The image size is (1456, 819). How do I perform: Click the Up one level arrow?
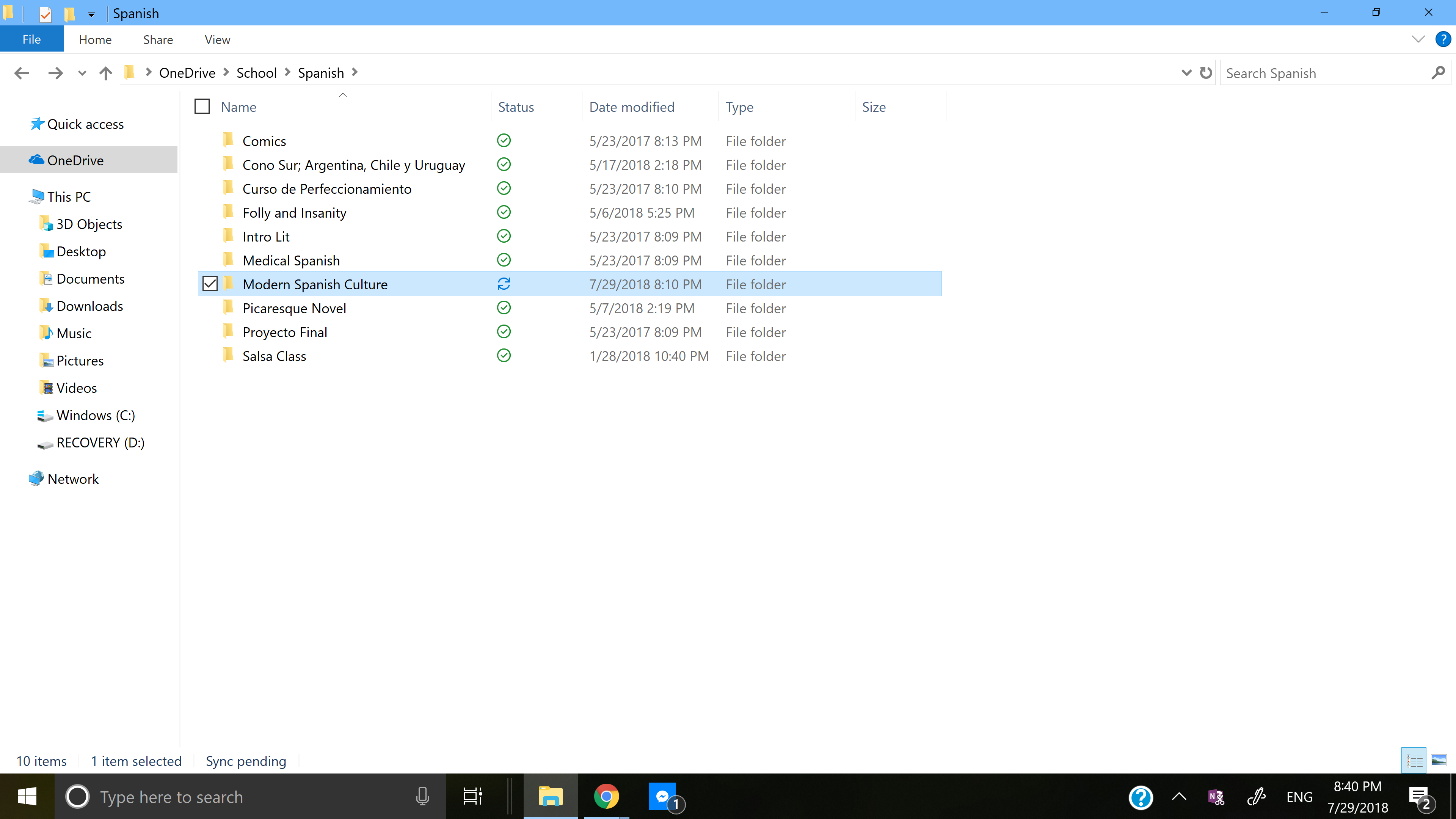[x=105, y=73]
